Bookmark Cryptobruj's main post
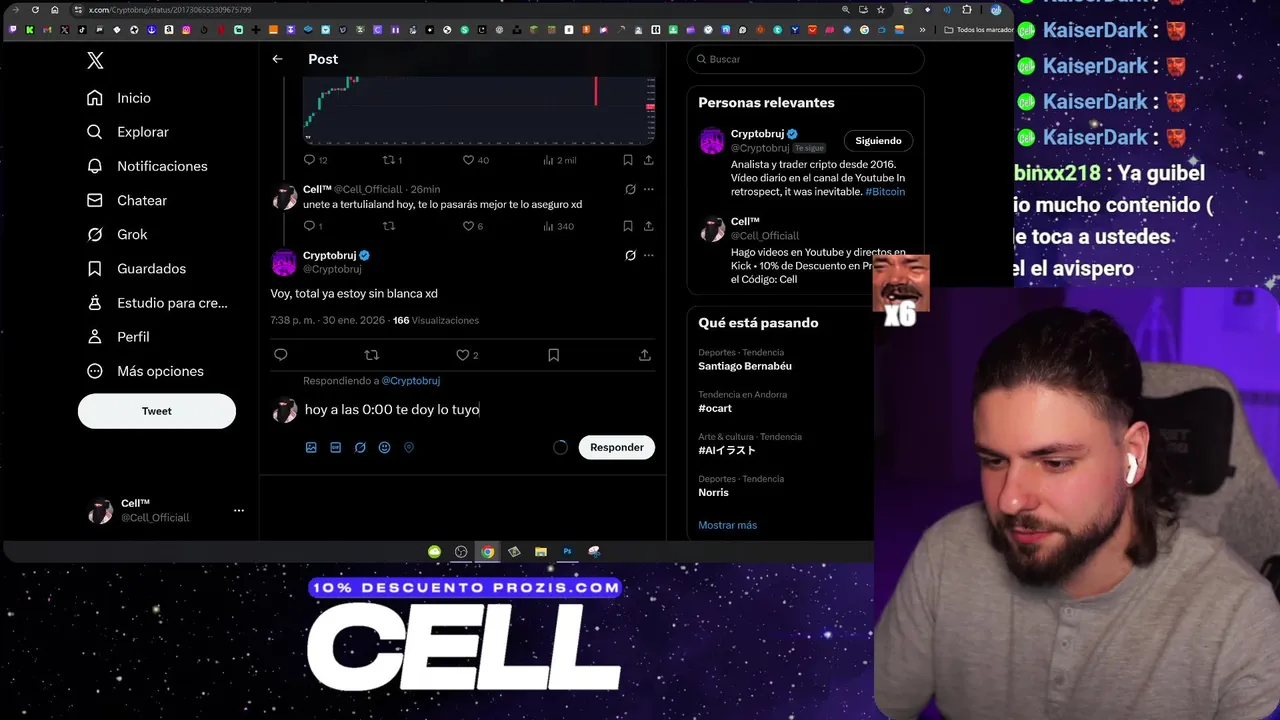 pos(553,355)
